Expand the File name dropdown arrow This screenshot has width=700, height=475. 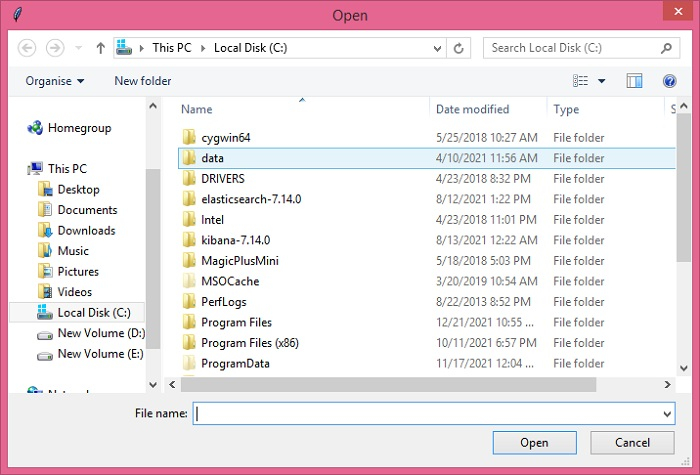(x=667, y=414)
